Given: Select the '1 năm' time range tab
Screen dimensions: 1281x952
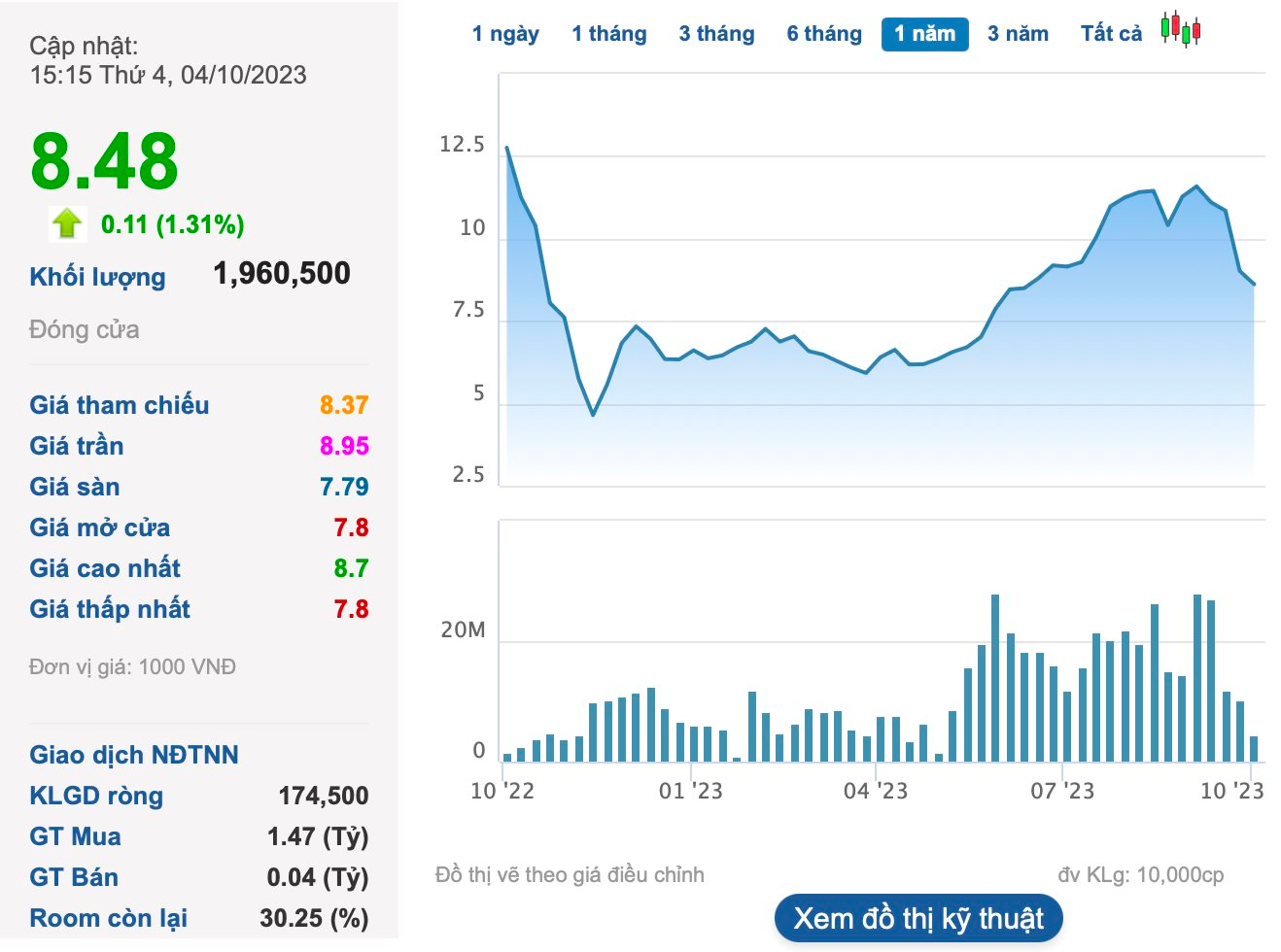Looking at the screenshot, I should (925, 34).
